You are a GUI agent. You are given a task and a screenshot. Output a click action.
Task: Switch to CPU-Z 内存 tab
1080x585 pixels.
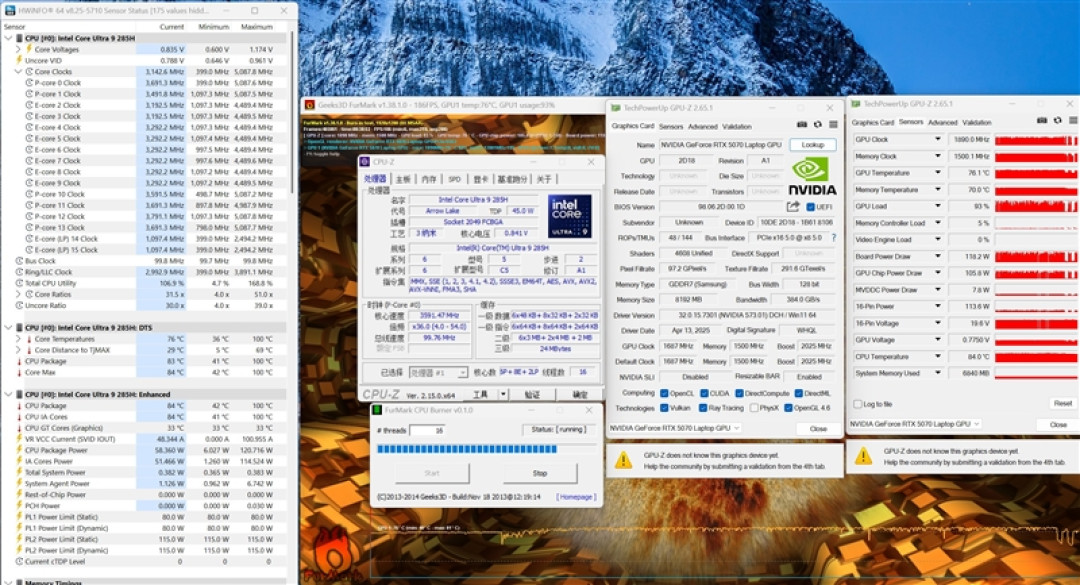(429, 179)
